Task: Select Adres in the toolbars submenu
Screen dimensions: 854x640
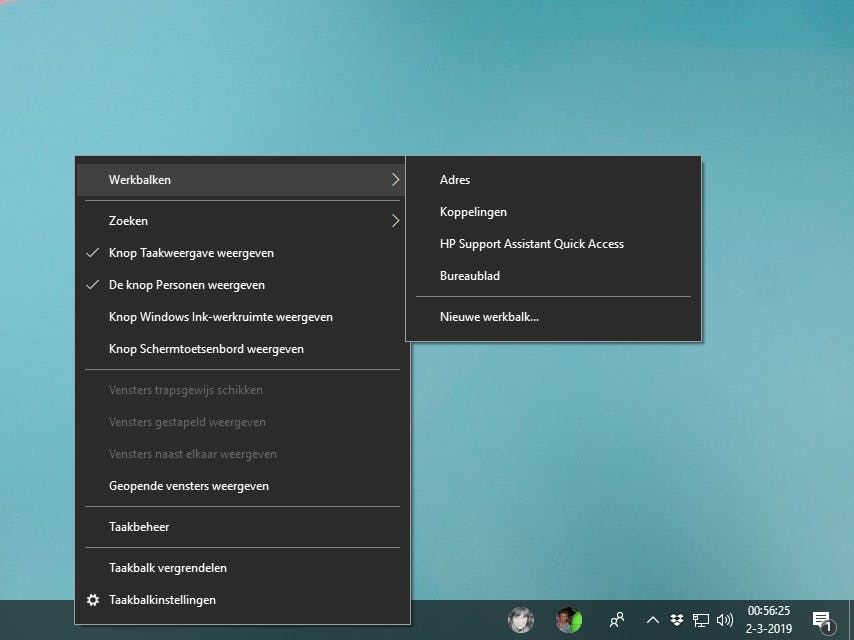Action: point(455,180)
